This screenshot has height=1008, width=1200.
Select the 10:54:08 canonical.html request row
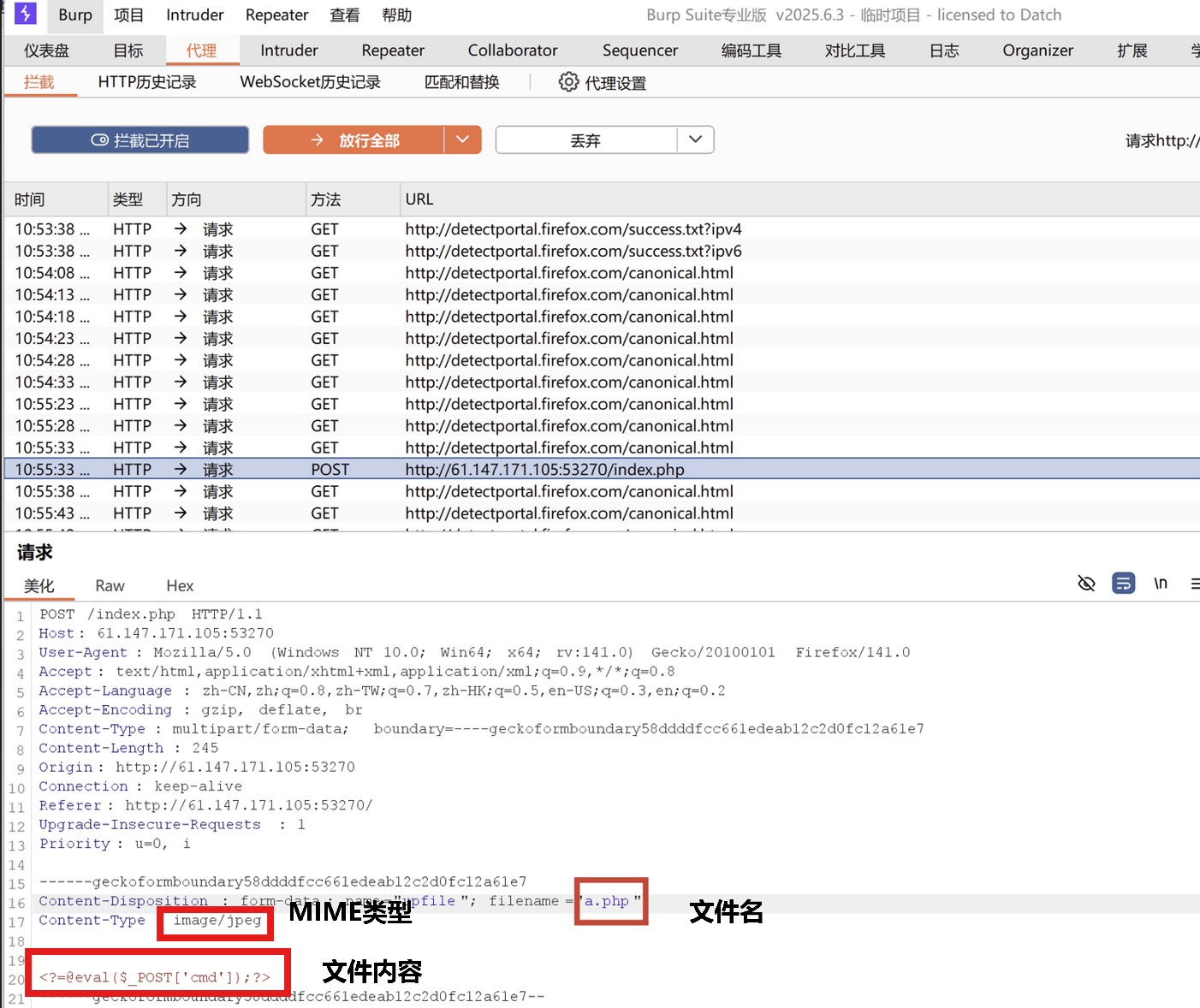pos(603,273)
